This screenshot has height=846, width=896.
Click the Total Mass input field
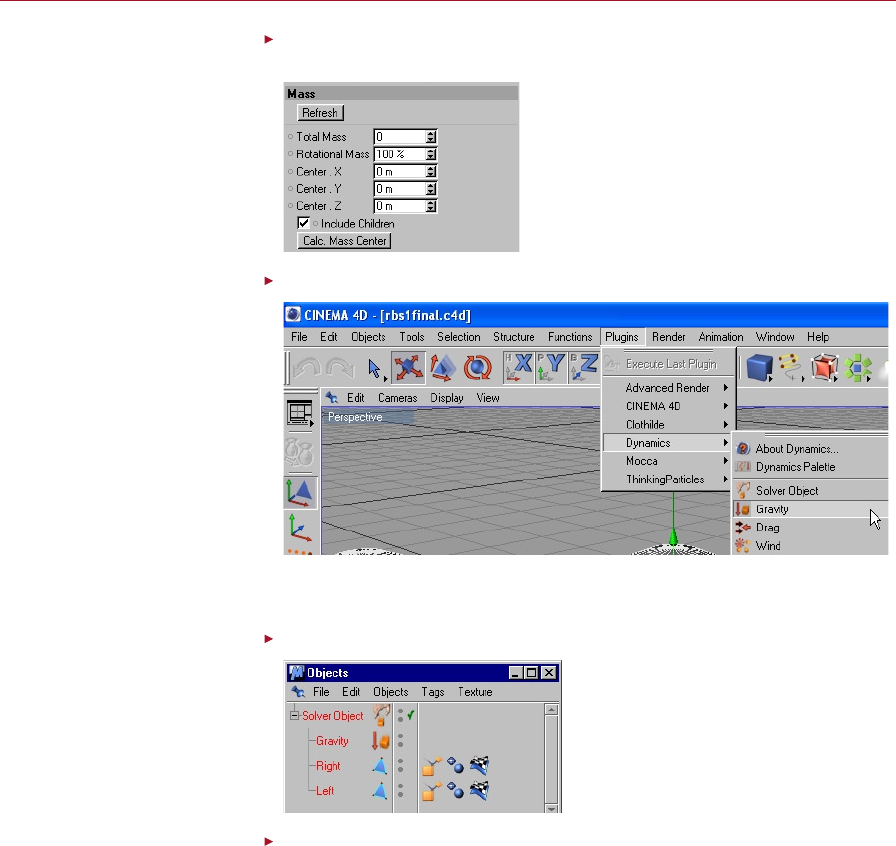400,137
